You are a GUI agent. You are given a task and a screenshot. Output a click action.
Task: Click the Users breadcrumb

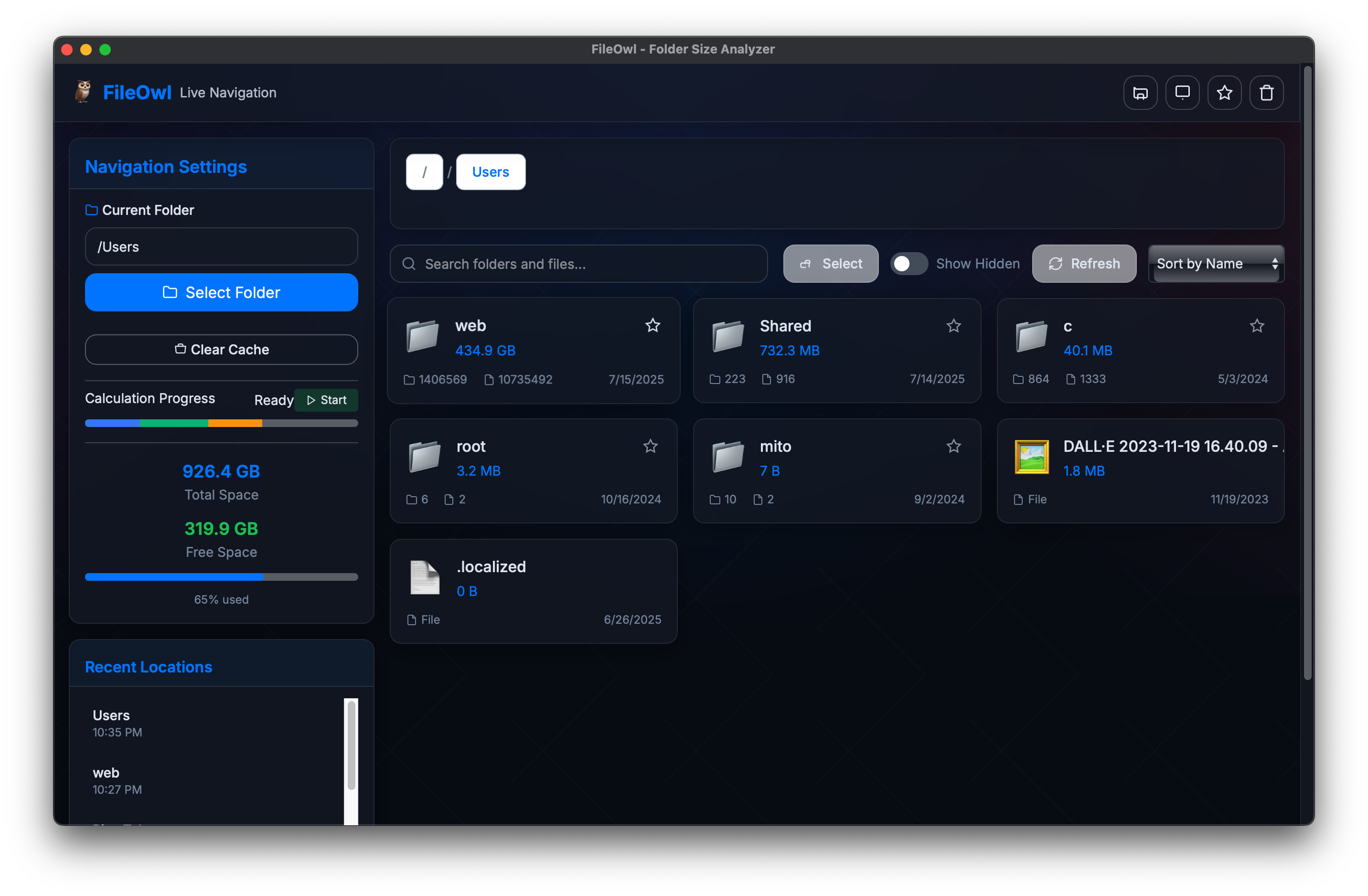coord(490,172)
